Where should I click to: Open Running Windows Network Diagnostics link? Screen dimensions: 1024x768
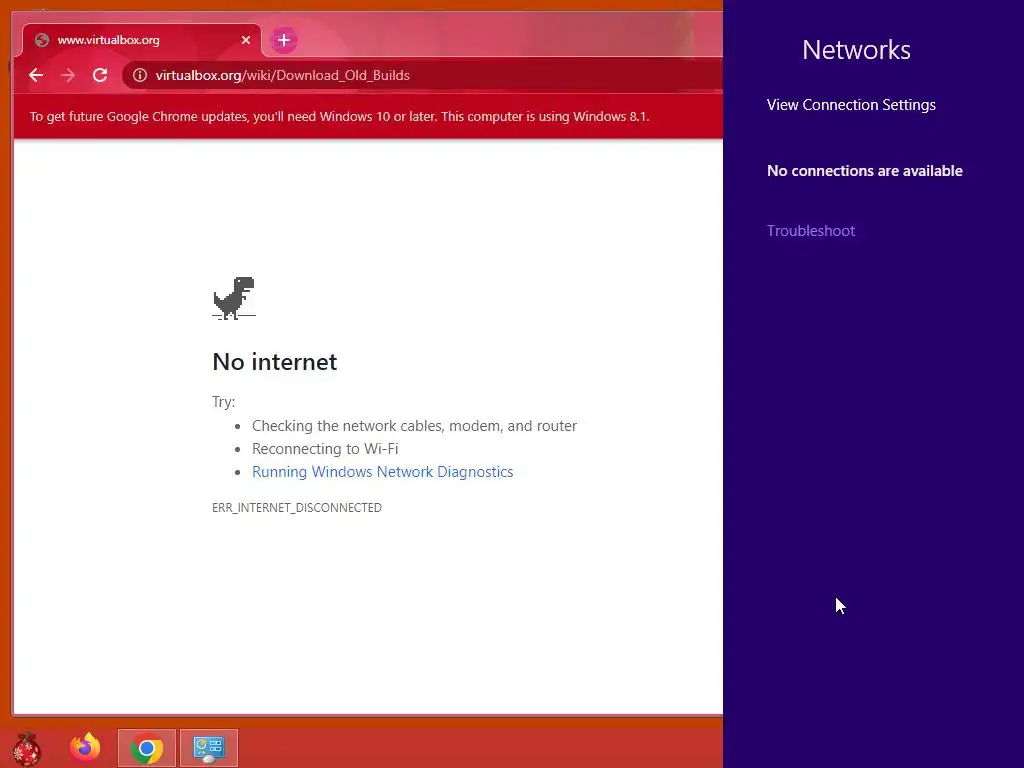(382, 472)
